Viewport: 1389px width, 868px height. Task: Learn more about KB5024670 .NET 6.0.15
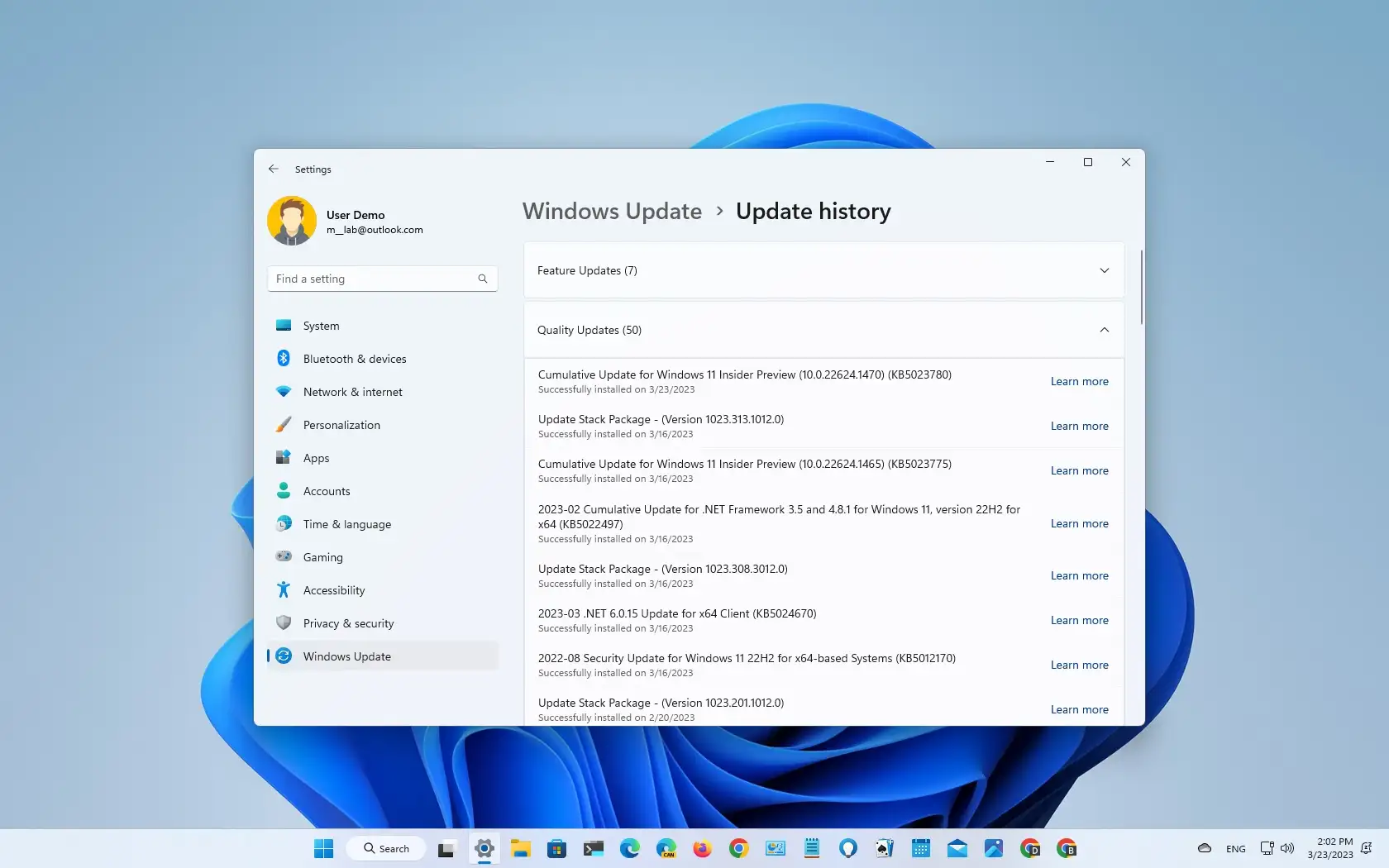(x=1079, y=620)
